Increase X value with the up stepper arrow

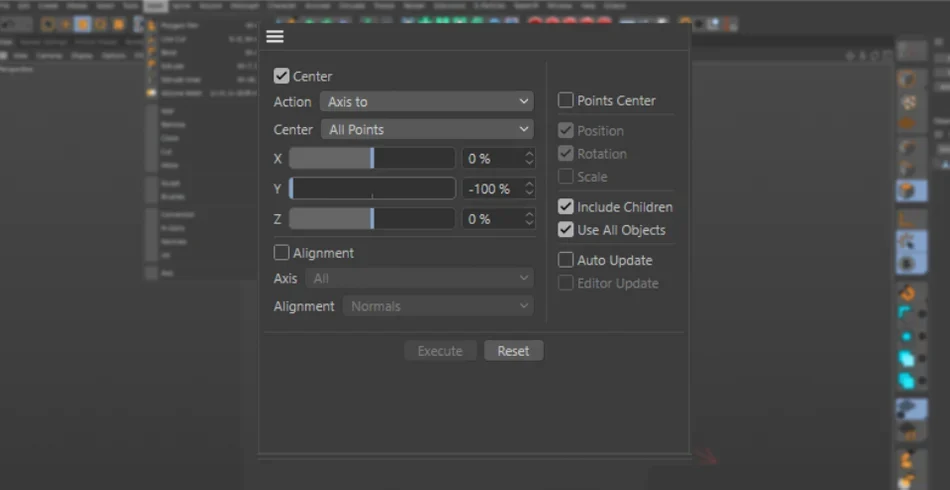[x=530, y=154]
